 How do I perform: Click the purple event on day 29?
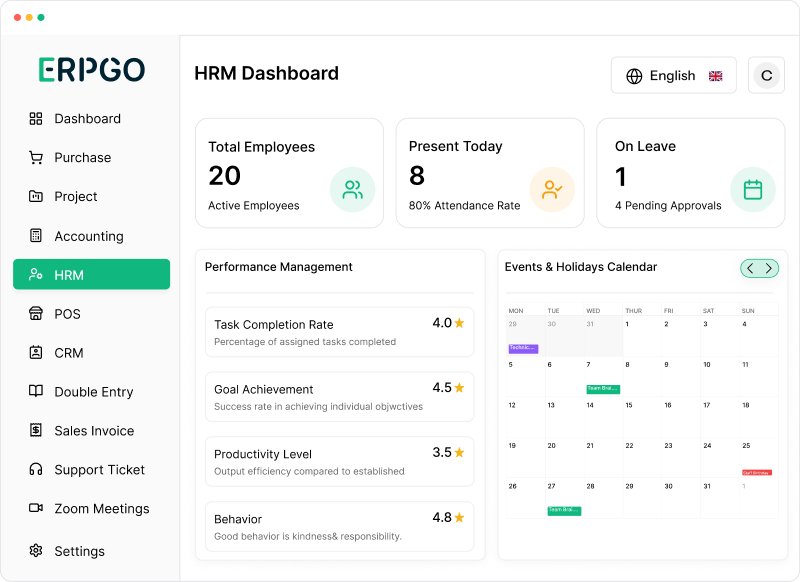pyautogui.click(x=523, y=348)
